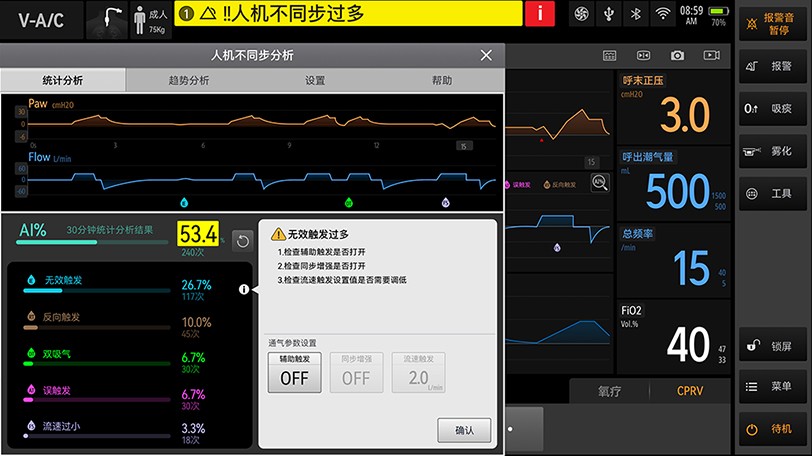This screenshot has width=812, height=456.
Task: Toggle the 辅助触发 OFF setting
Action: (x=294, y=373)
